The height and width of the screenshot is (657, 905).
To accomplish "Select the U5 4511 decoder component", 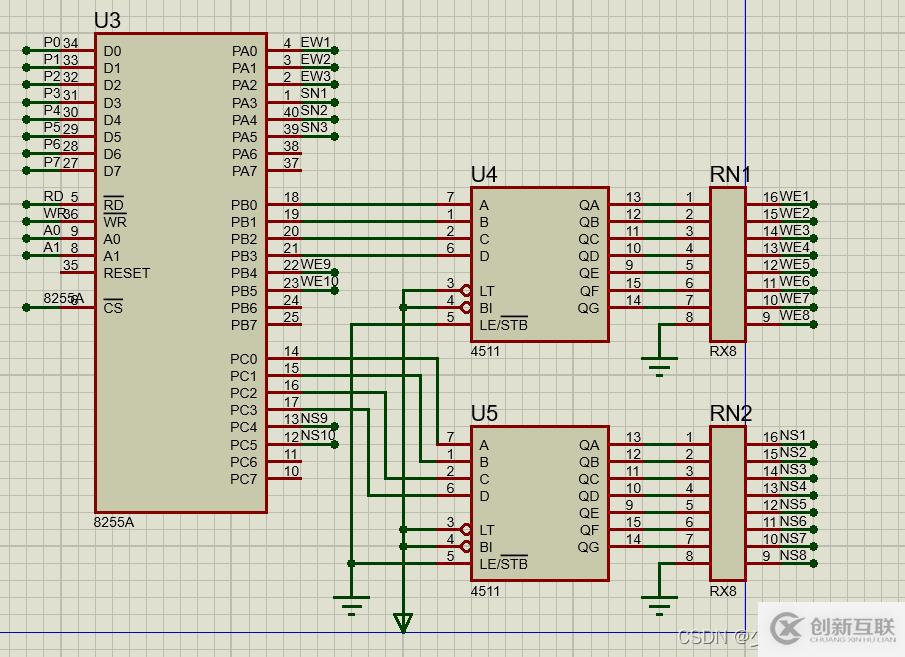I will [x=540, y=503].
